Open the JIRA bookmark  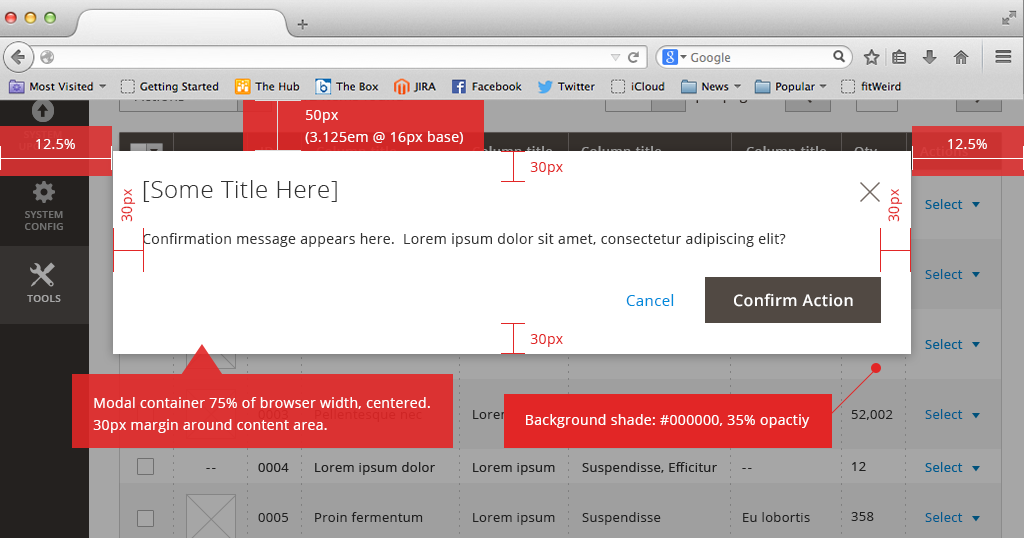pyautogui.click(x=415, y=86)
